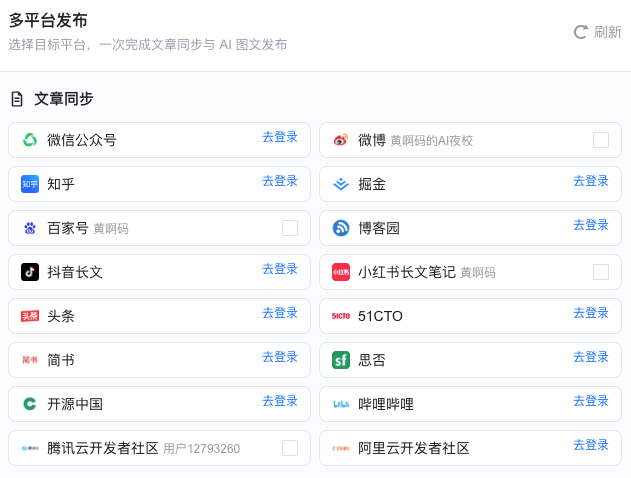Click the 思否 platform name
This screenshot has width=631, height=478.
[x=372, y=360]
